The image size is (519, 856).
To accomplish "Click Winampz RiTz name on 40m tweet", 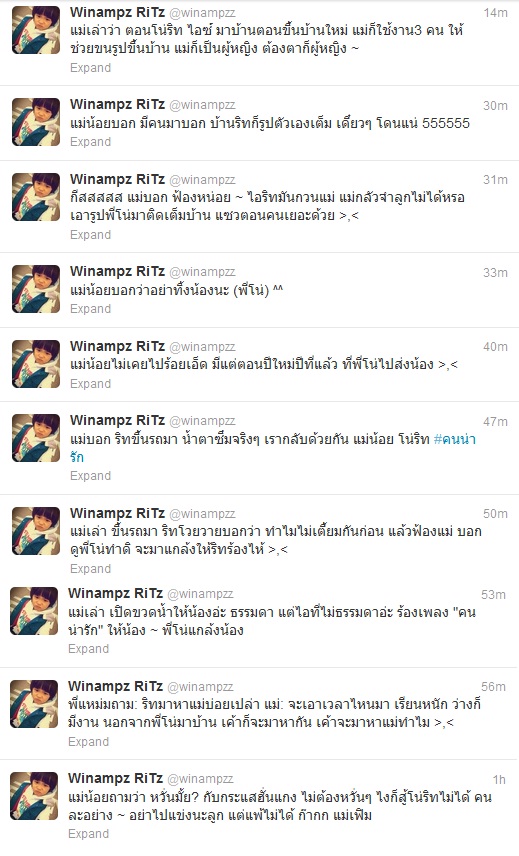I will [117, 346].
